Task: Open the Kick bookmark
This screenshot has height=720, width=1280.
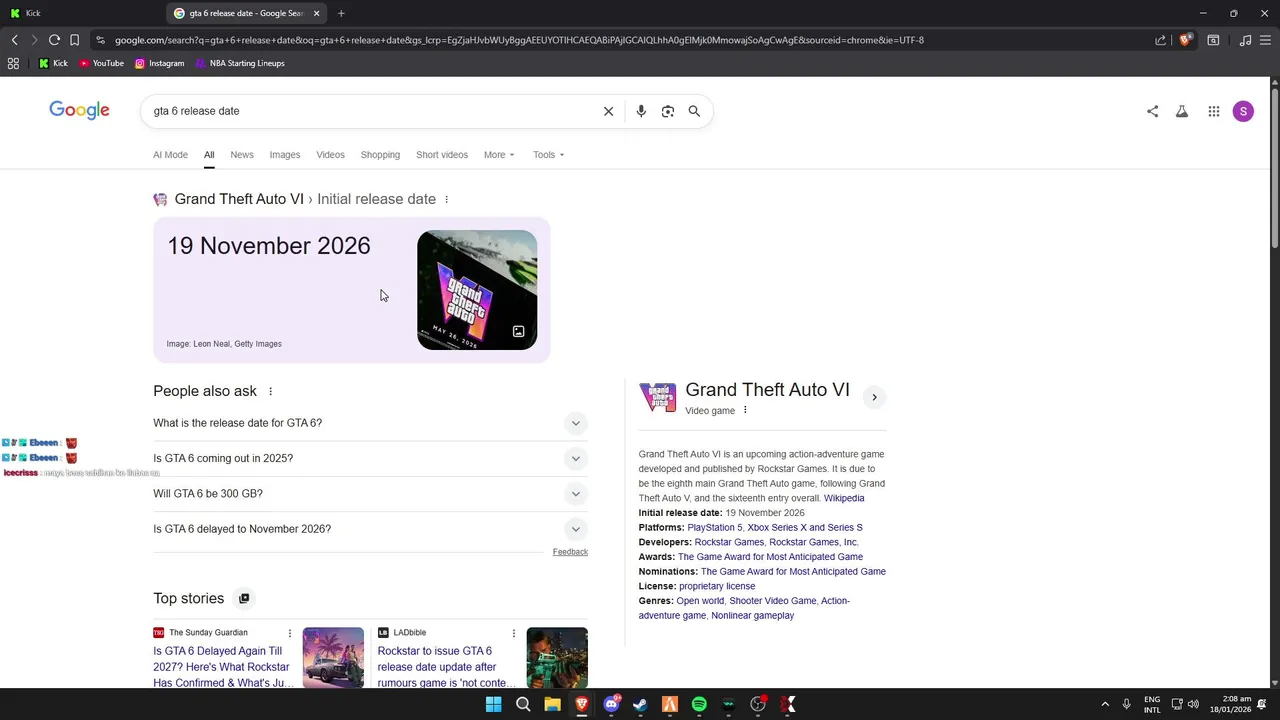Action: 53,63
